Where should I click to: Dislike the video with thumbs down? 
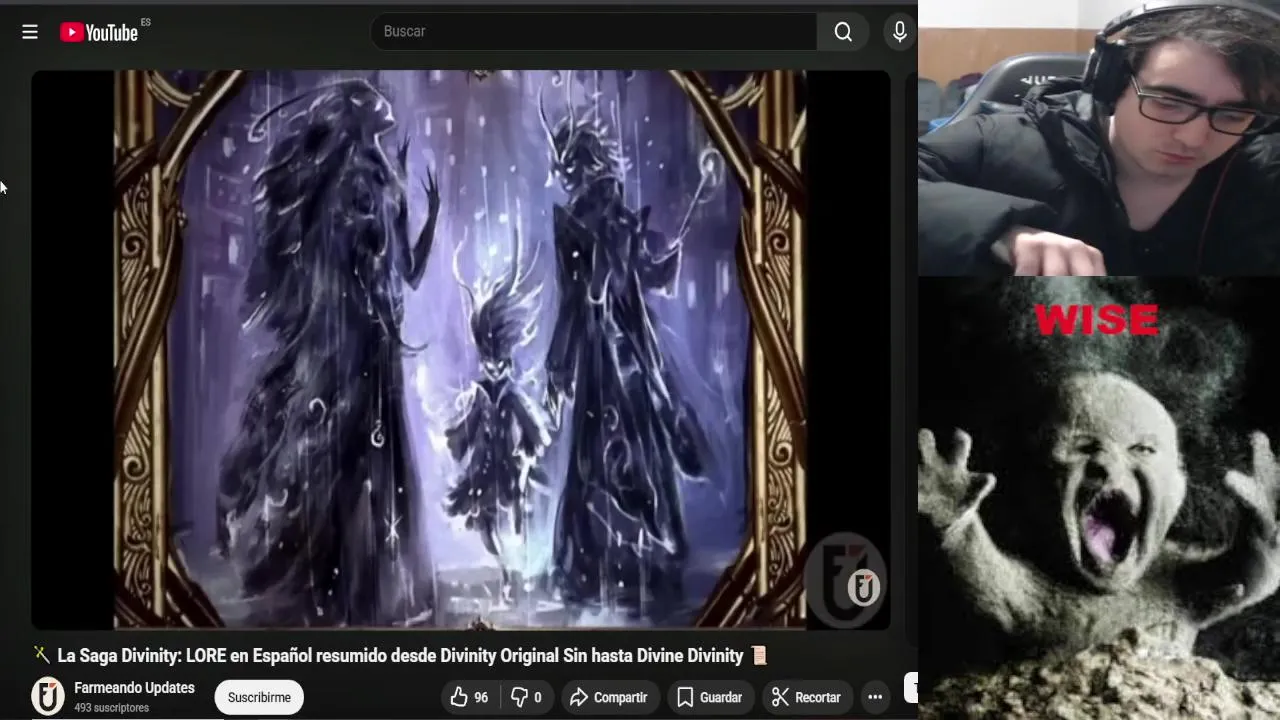point(526,697)
